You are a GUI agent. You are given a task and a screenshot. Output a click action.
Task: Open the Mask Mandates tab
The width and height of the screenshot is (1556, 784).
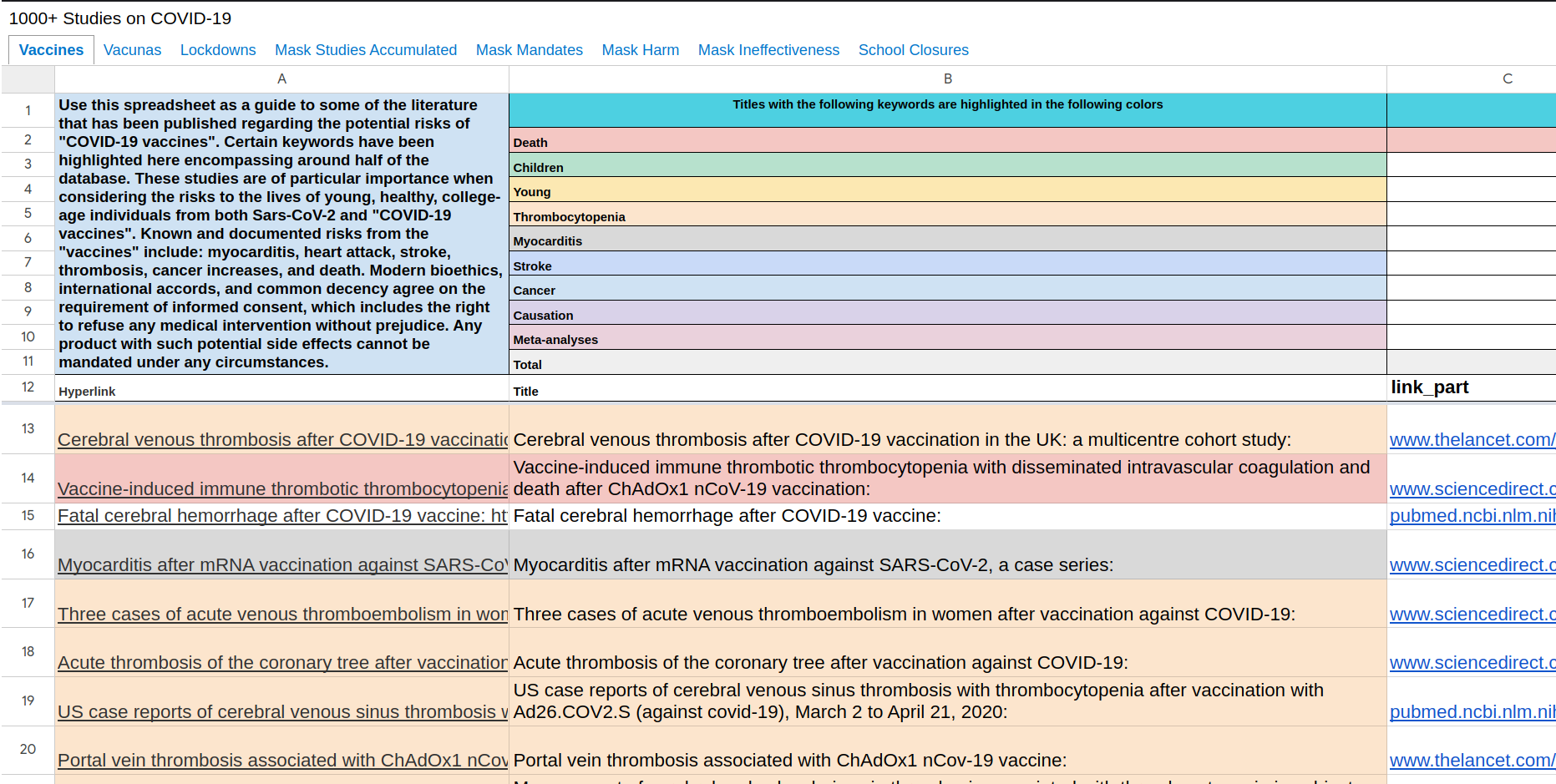coord(530,50)
